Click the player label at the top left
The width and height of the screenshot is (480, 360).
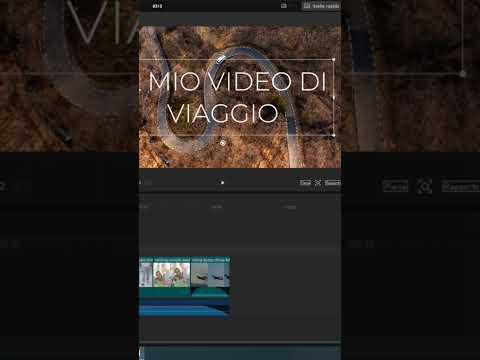click(x=157, y=6)
